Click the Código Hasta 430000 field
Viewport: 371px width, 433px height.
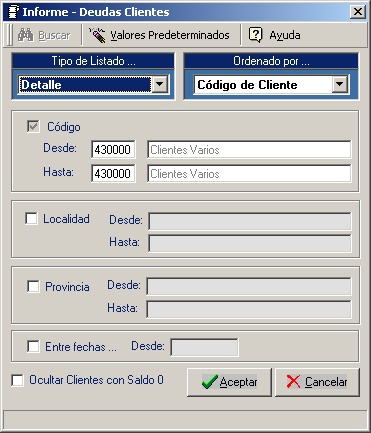pos(113,173)
